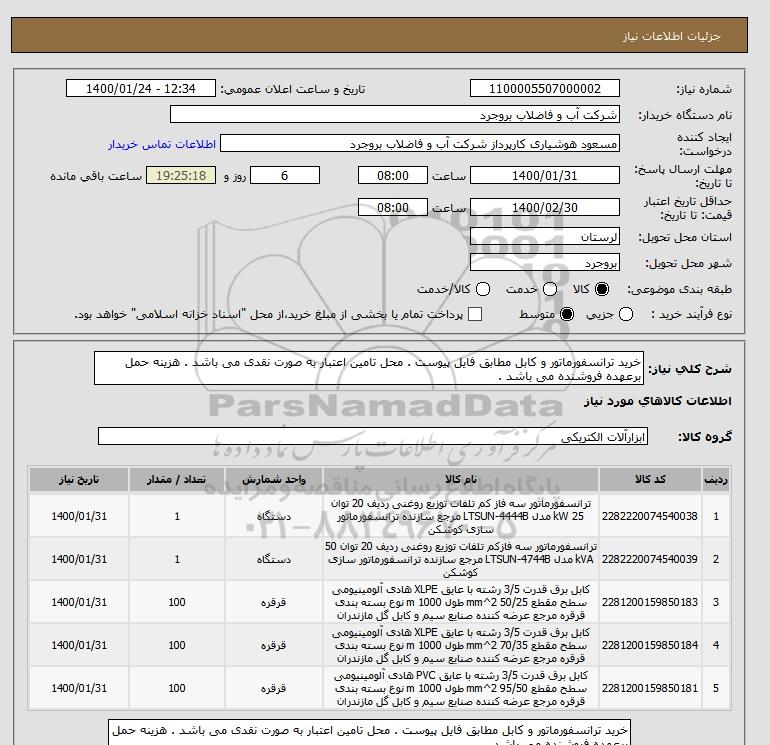Click the requester field مسعود هوشیاری
The width and height of the screenshot is (770, 745).
point(420,143)
